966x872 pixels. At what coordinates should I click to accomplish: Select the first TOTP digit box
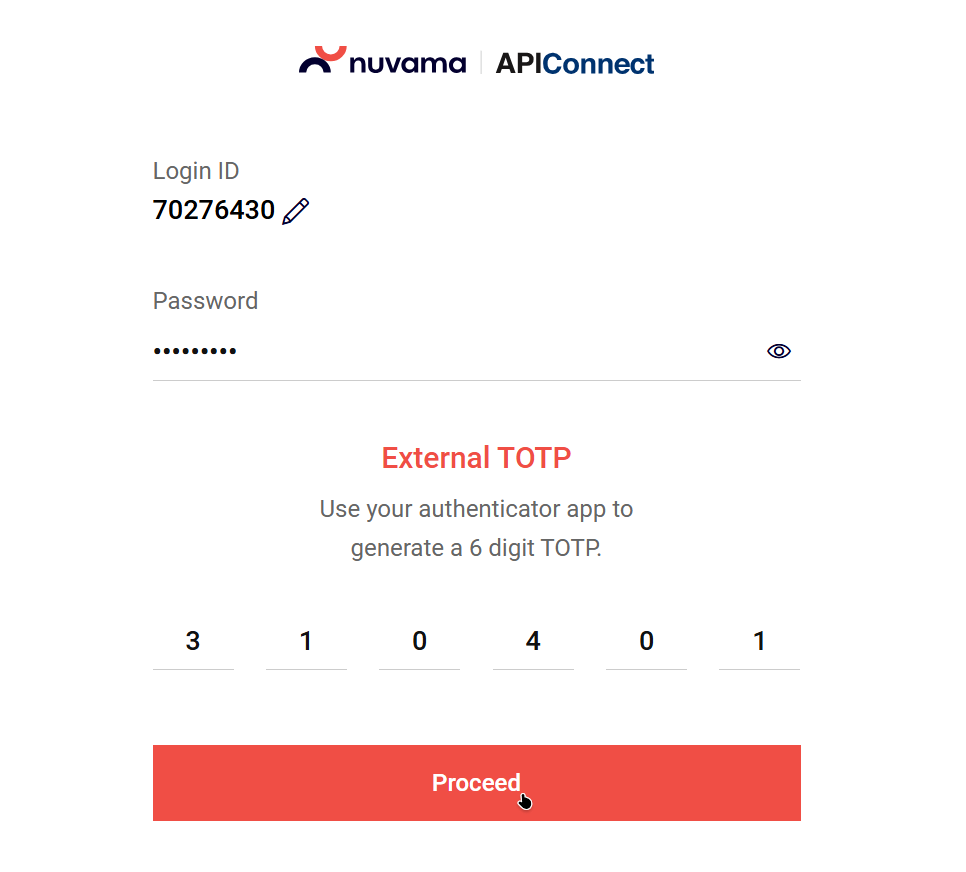pos(193,642)
